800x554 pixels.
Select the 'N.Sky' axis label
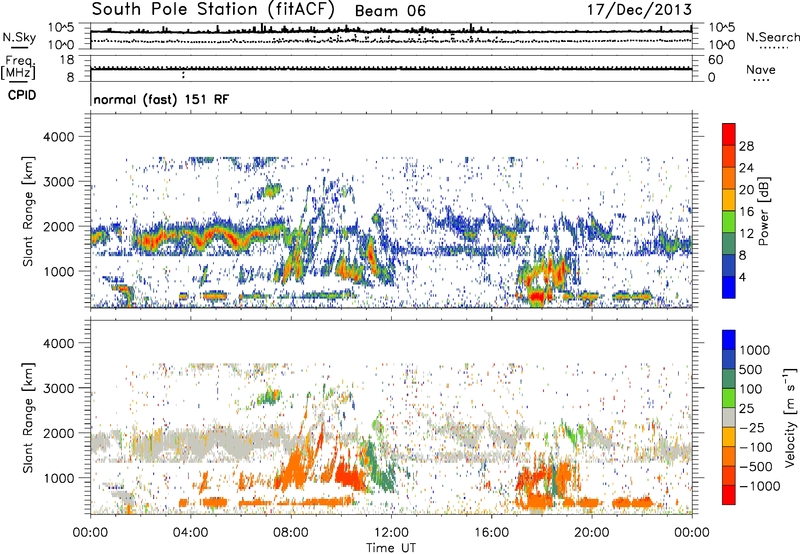coord(19,37)
